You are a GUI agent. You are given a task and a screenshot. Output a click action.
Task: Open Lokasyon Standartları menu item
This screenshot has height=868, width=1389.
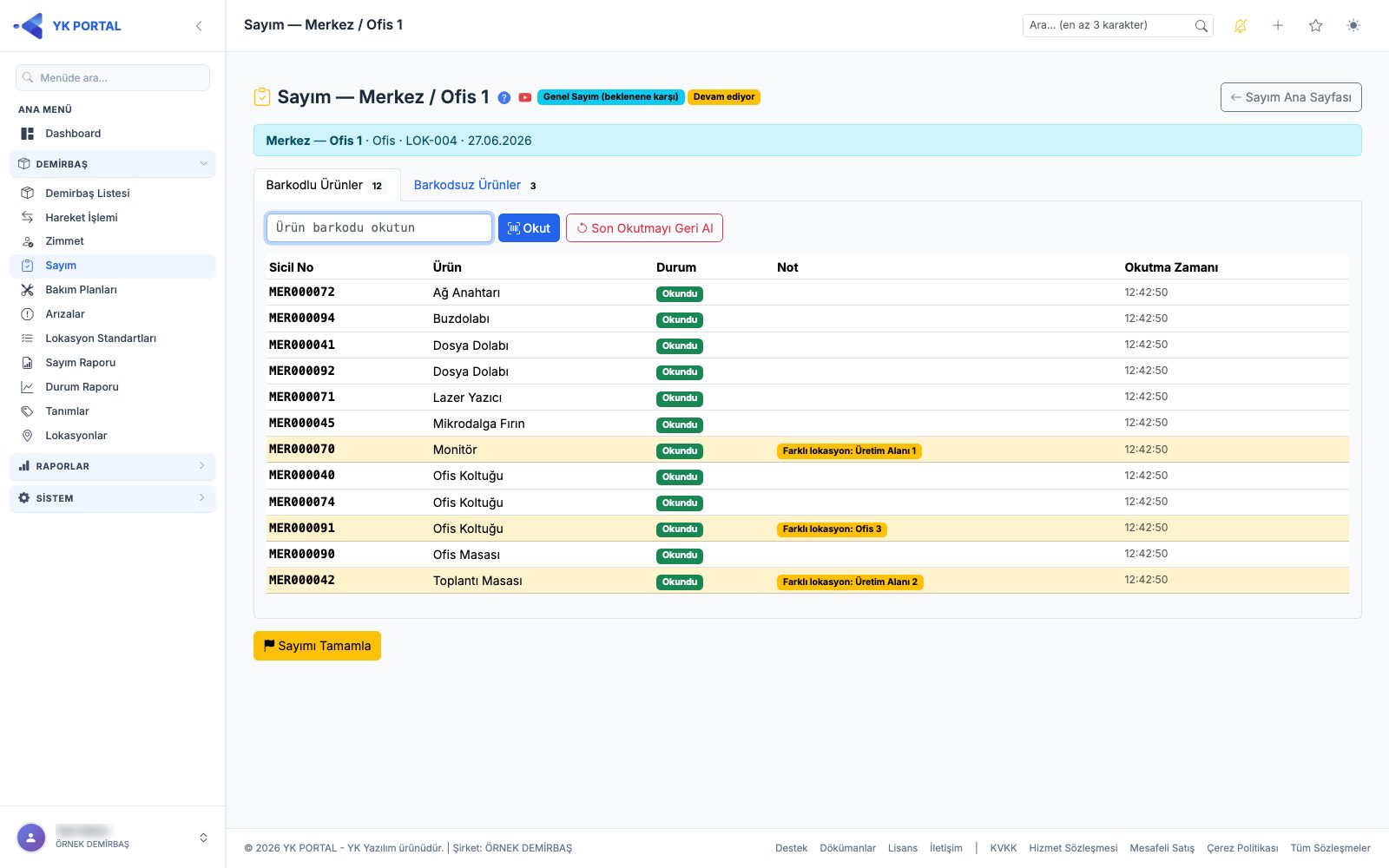click(x=113, y=339)
